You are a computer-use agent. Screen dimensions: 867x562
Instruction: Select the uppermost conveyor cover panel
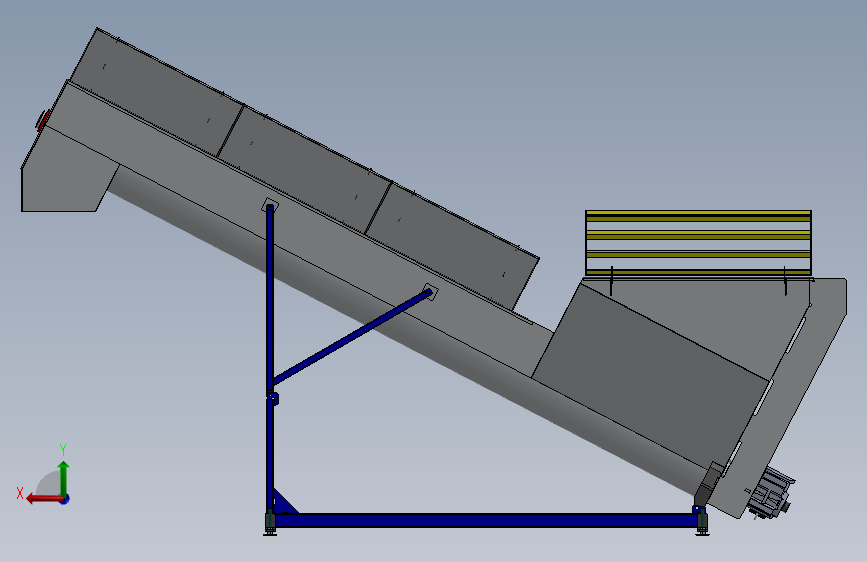[156, 92]
